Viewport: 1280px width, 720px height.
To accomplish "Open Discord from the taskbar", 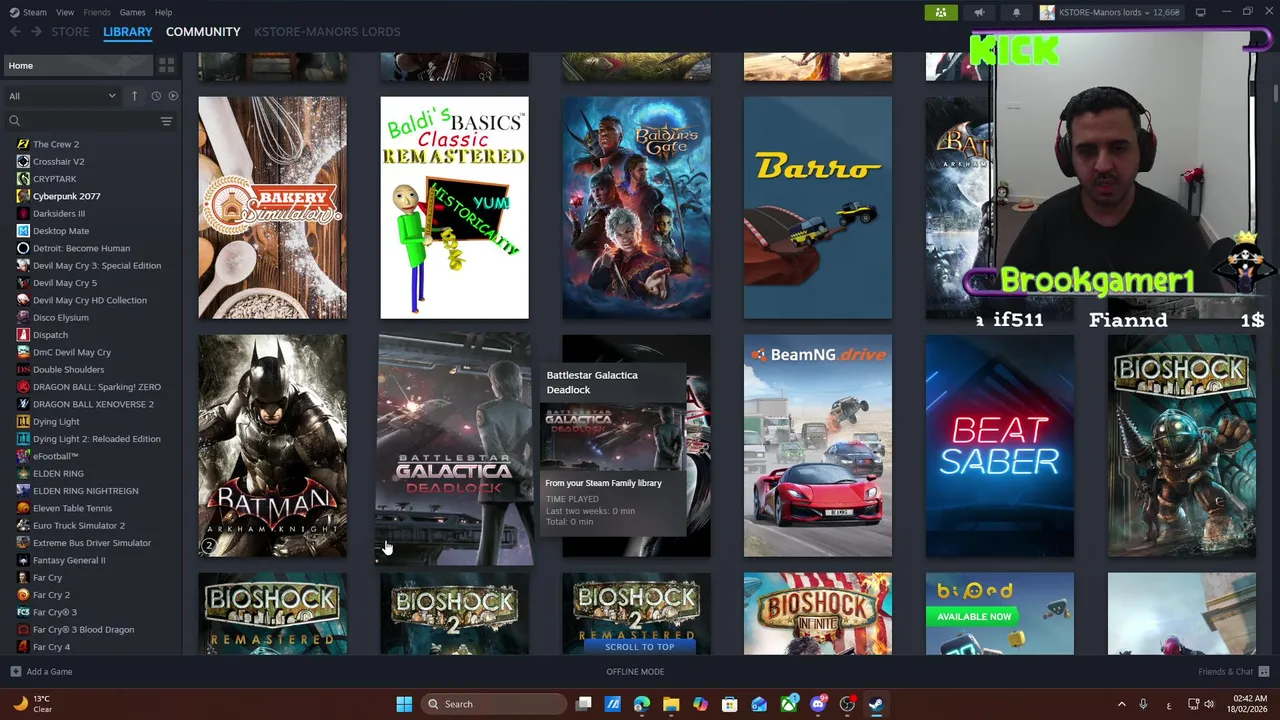I will pyautogui.click(x=818, y=704).
